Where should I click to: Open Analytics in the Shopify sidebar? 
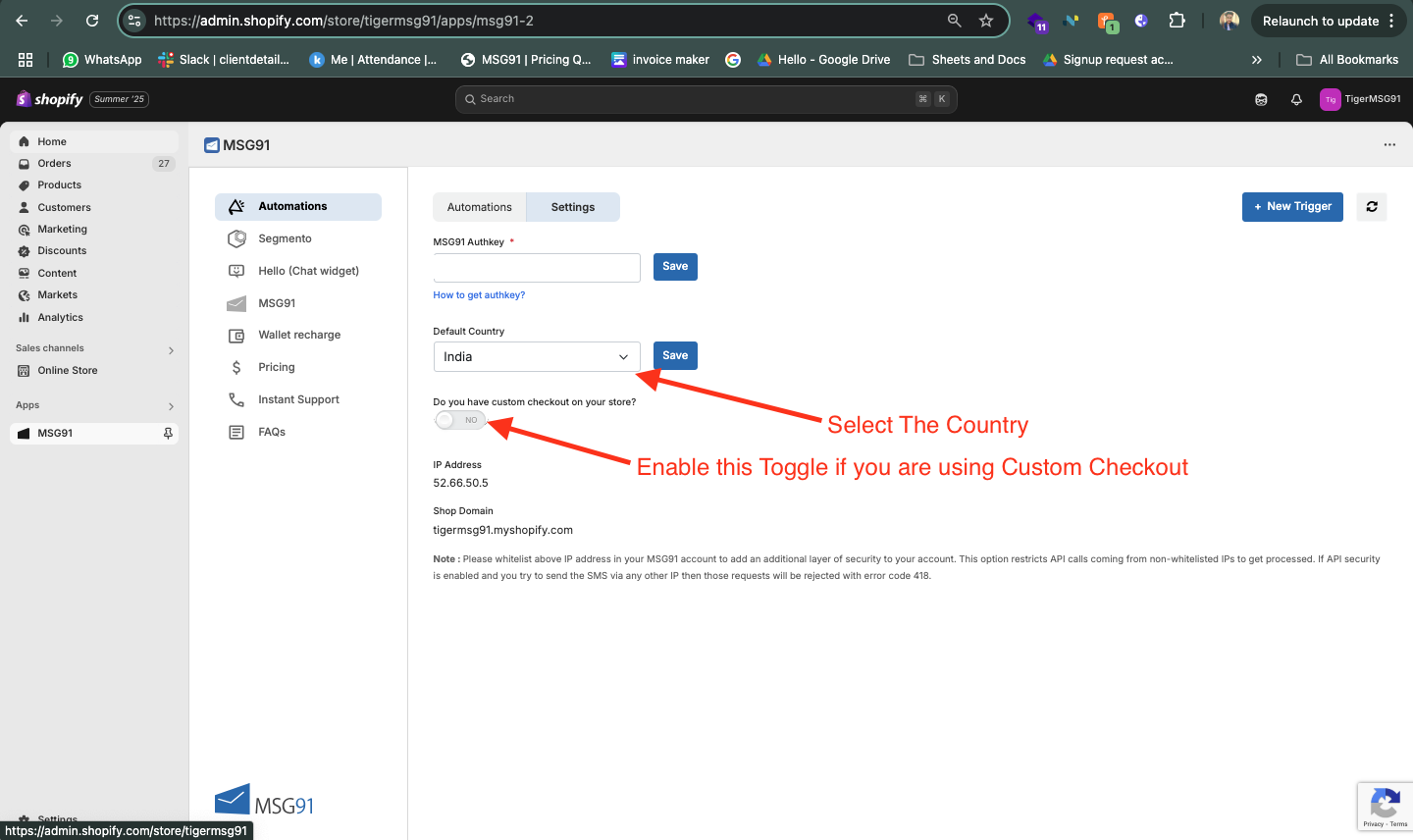[94, 317]
